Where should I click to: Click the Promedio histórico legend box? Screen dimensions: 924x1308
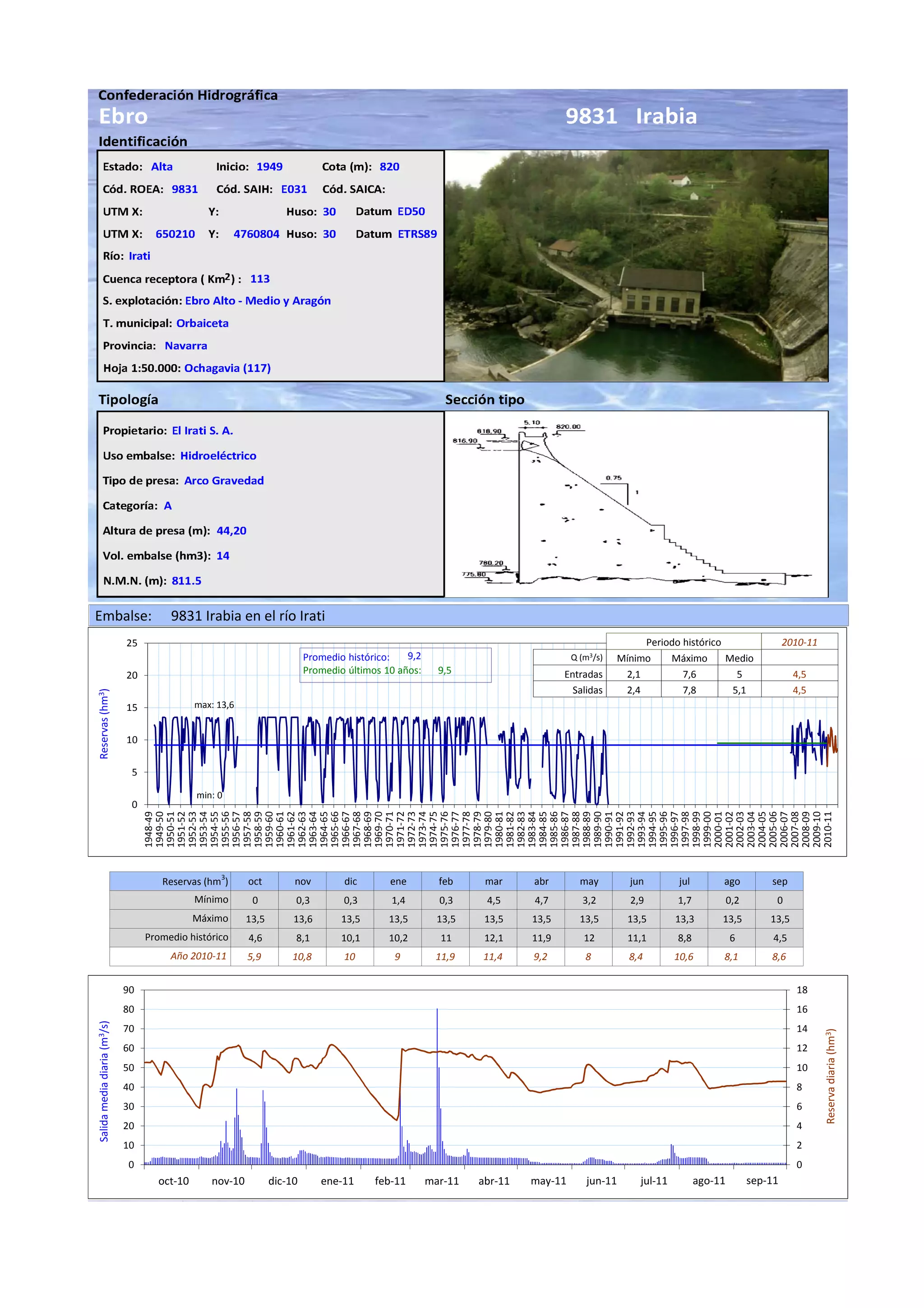pyautogui.click(x=395, y=664)
